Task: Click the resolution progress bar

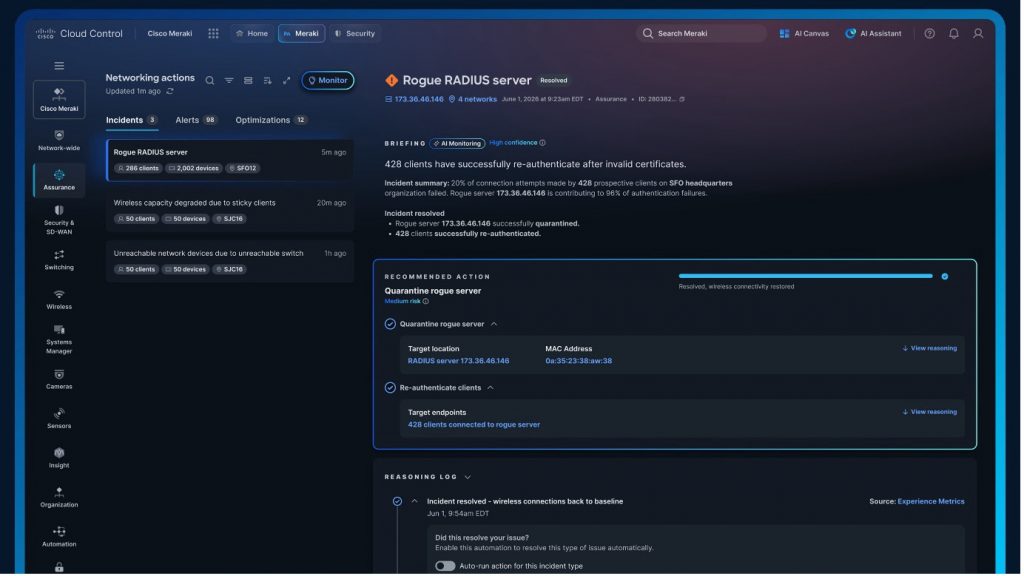Action: (807, 277)
